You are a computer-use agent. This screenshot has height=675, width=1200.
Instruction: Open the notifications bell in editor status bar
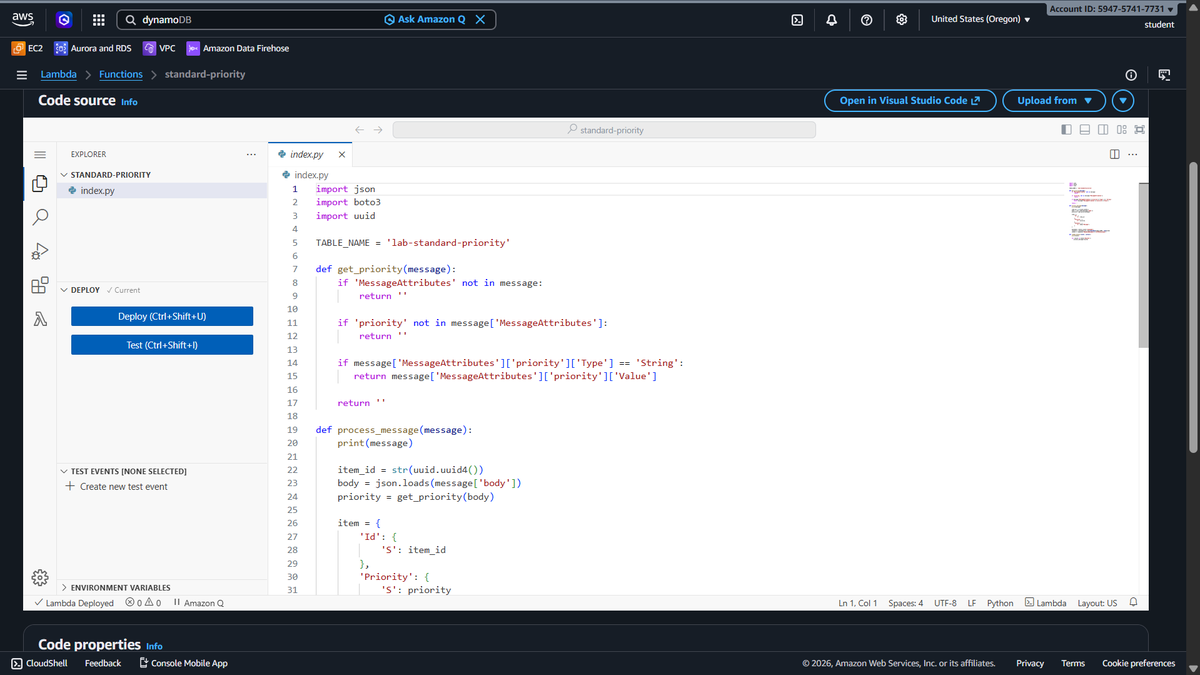coord(1133,603)
